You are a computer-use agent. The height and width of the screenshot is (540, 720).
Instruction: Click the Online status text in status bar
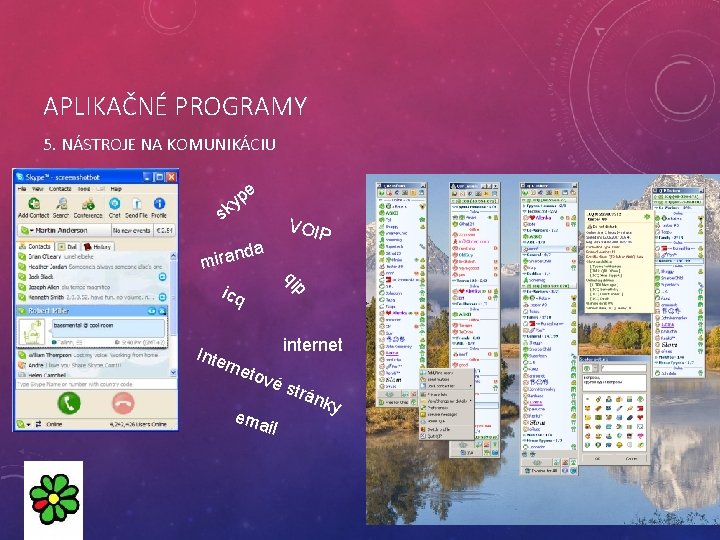pyautogui.click(x=54, y=424)
